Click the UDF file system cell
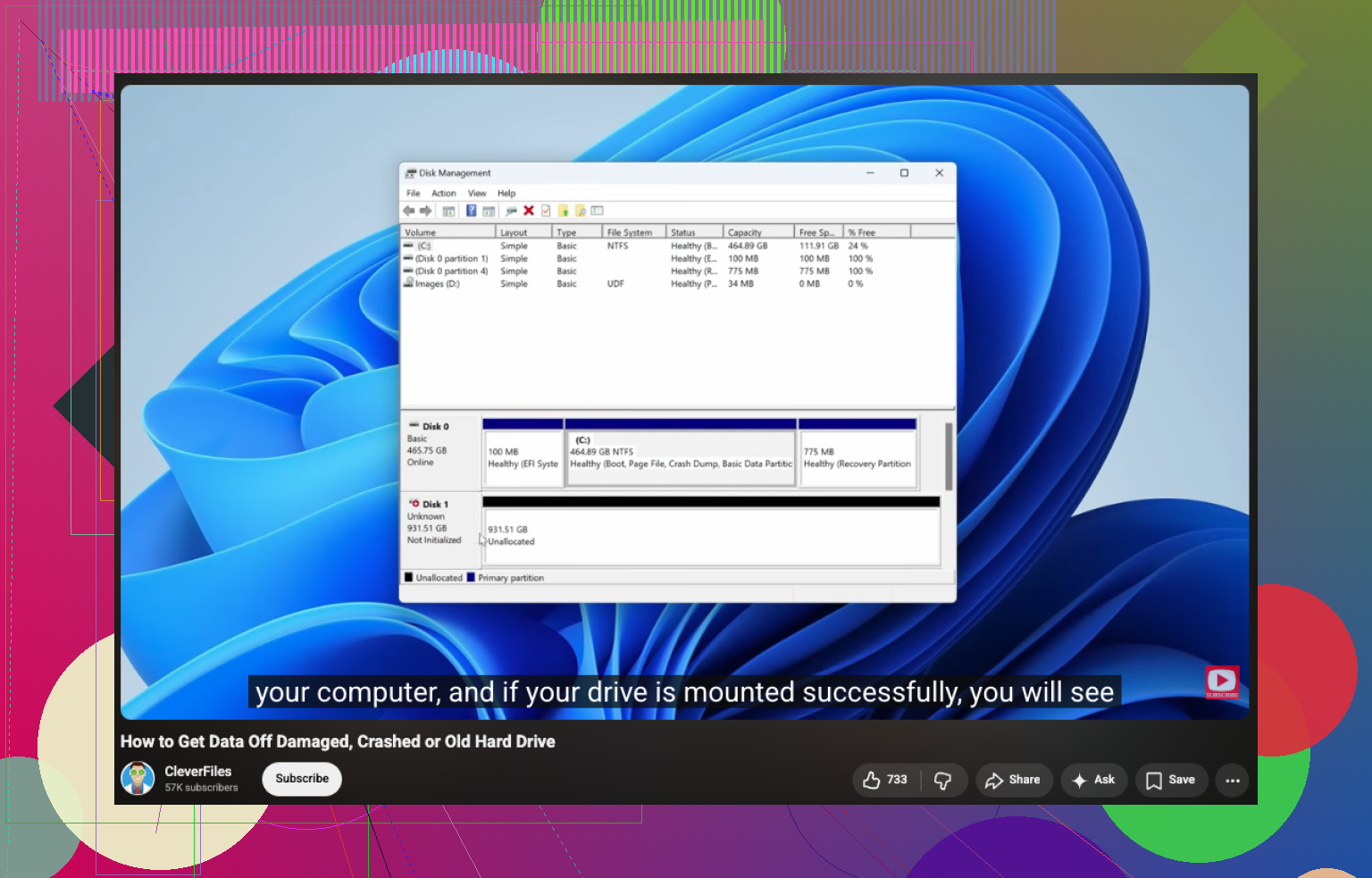Viewport: 1372px width, 878px height. coord(615,283)
